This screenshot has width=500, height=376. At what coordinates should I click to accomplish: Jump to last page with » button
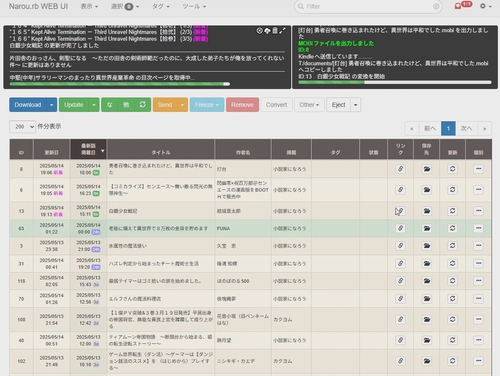[x=484, y=128]
